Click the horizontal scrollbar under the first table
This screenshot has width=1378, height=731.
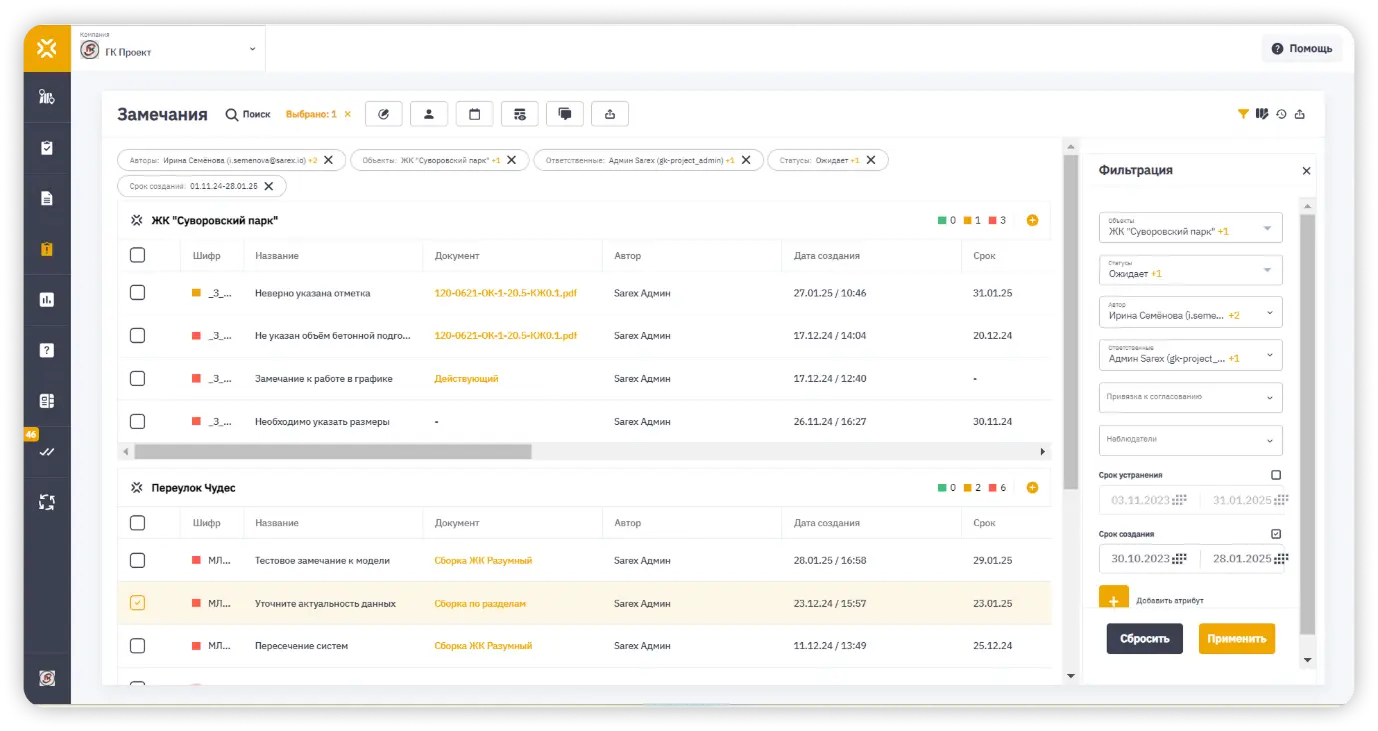click(333, 452)
